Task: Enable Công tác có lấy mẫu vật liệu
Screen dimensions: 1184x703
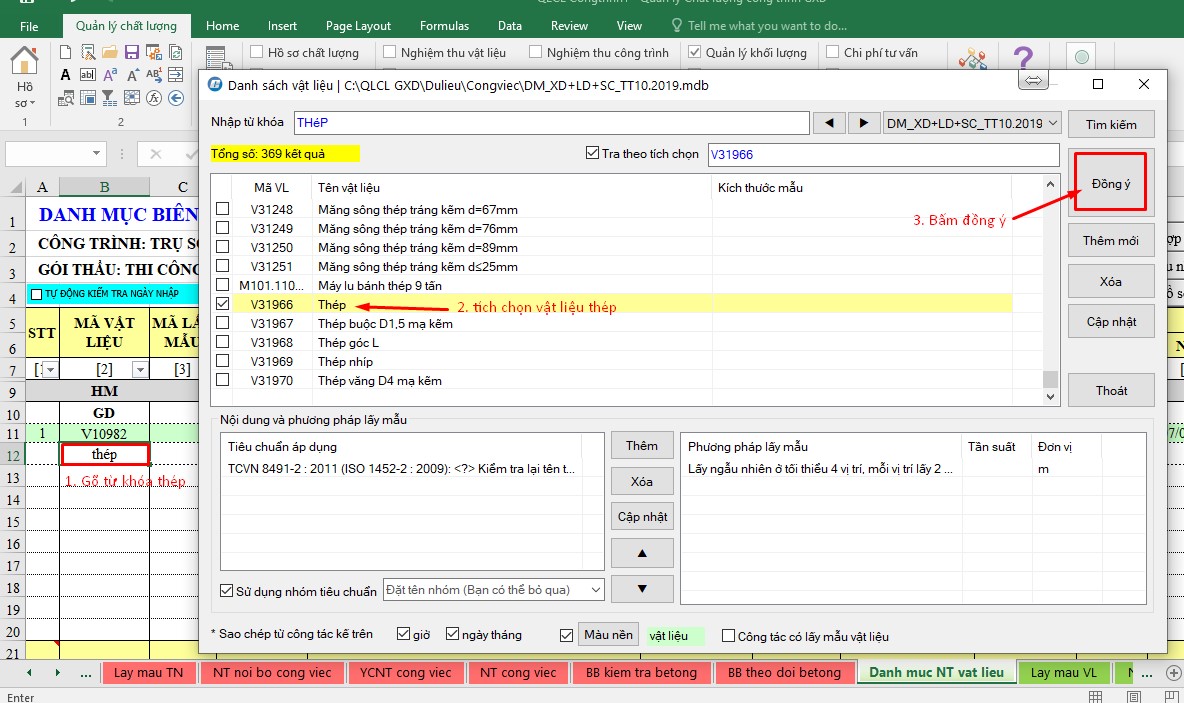Action: click(729, 636)
